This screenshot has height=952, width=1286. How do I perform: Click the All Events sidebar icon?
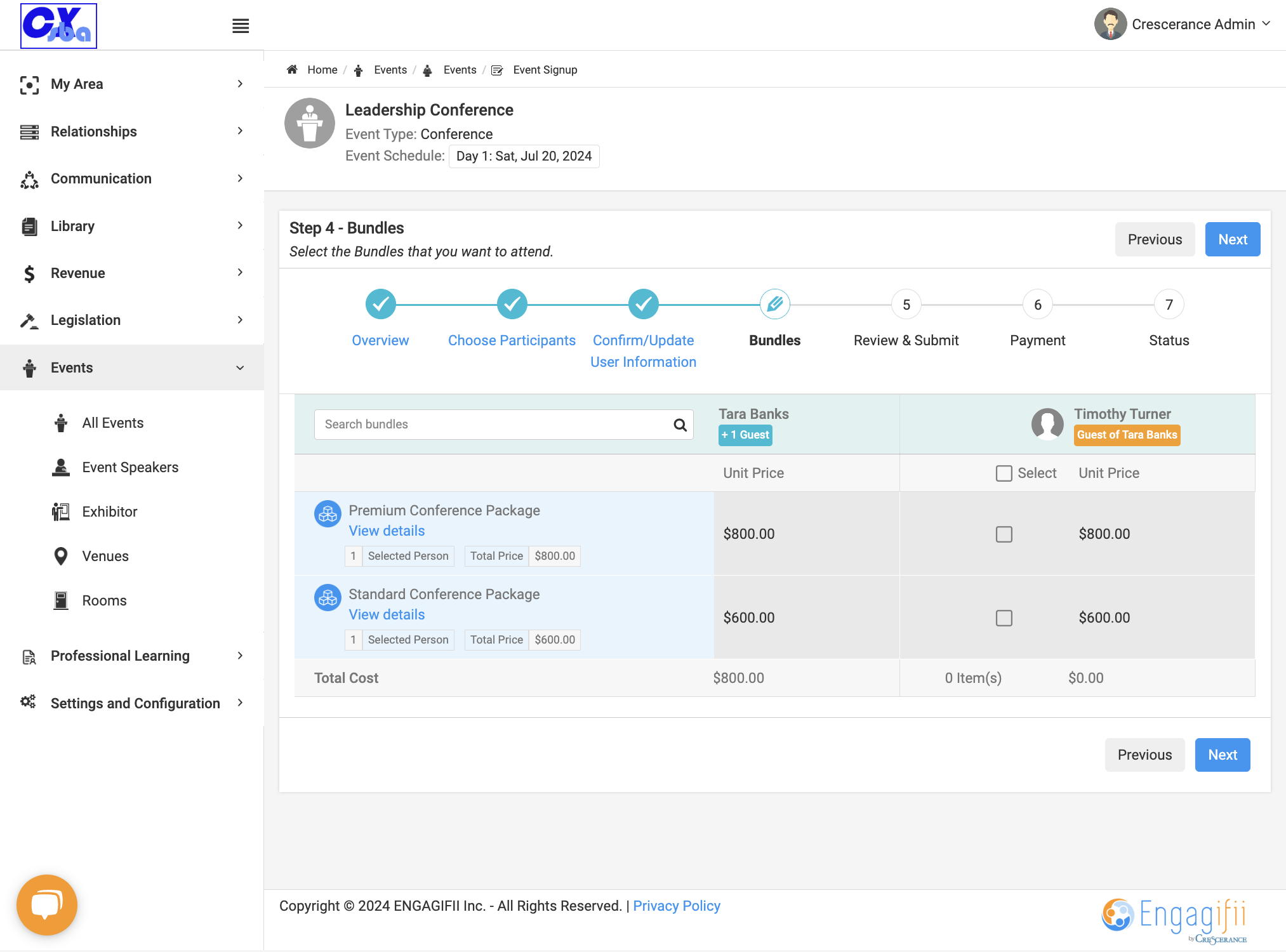61,423
